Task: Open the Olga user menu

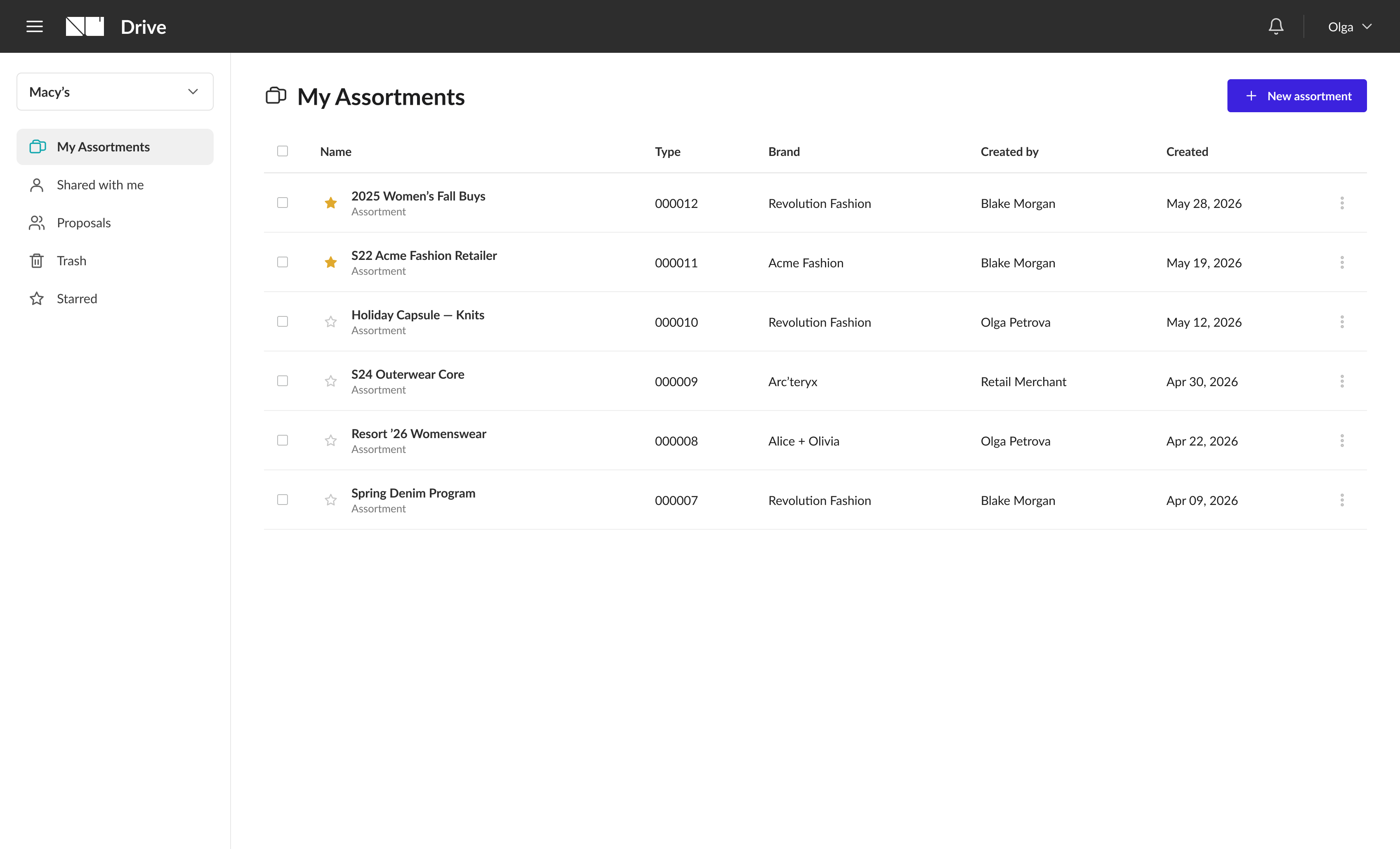Action: [1350, 27]
